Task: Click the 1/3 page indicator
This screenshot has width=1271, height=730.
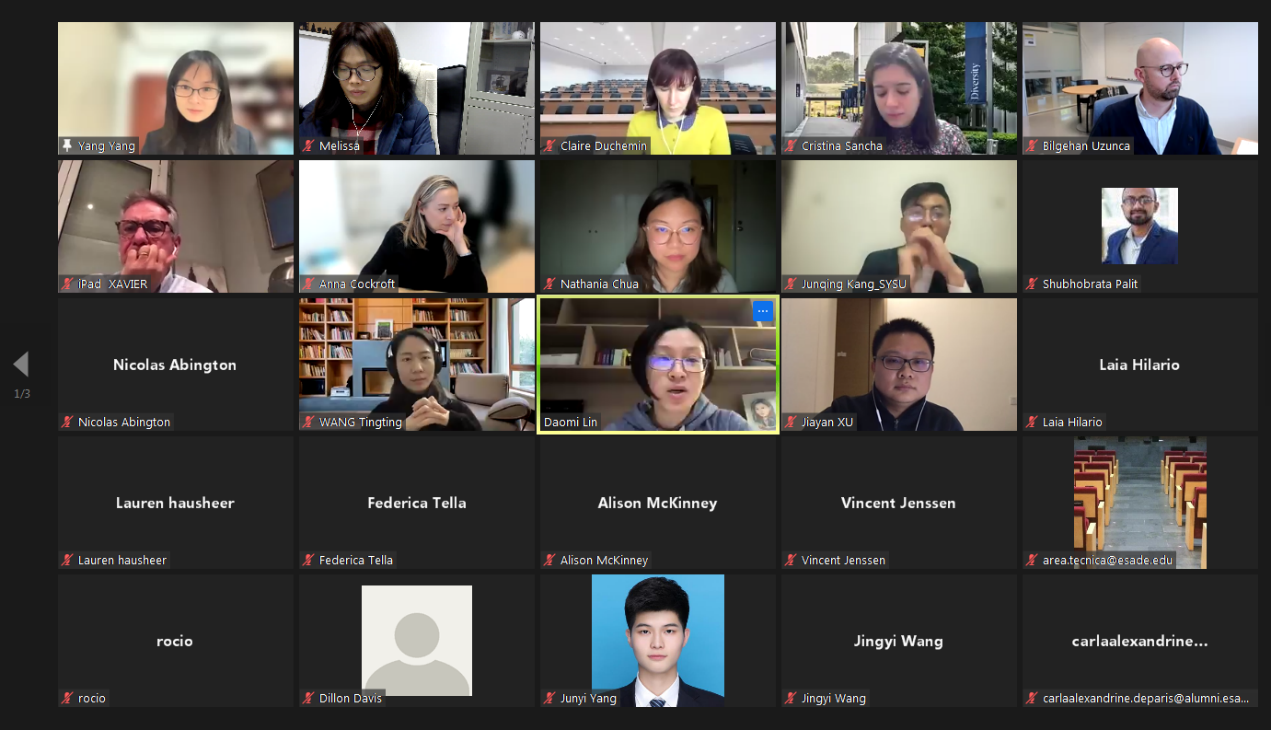Action: [21, 394]
